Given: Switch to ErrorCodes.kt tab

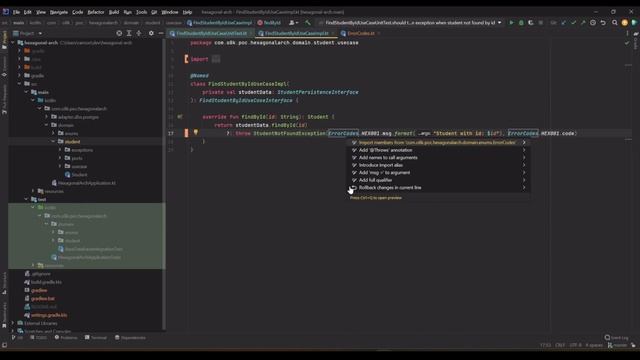Looking at the screenshot, I should pyautogui.click(x=361, y=33).
